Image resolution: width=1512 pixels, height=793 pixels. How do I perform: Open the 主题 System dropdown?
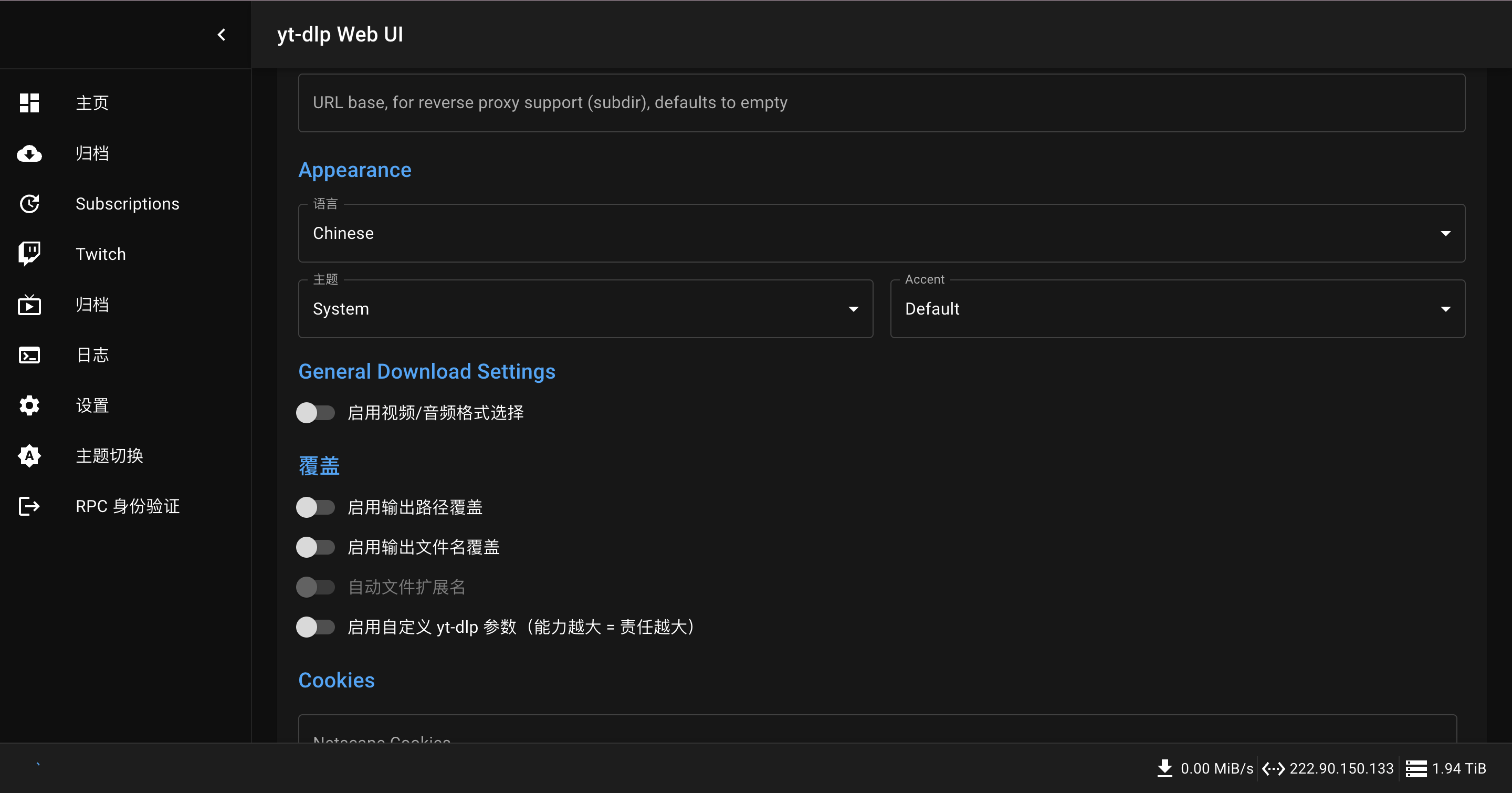(x=585, y=309)
